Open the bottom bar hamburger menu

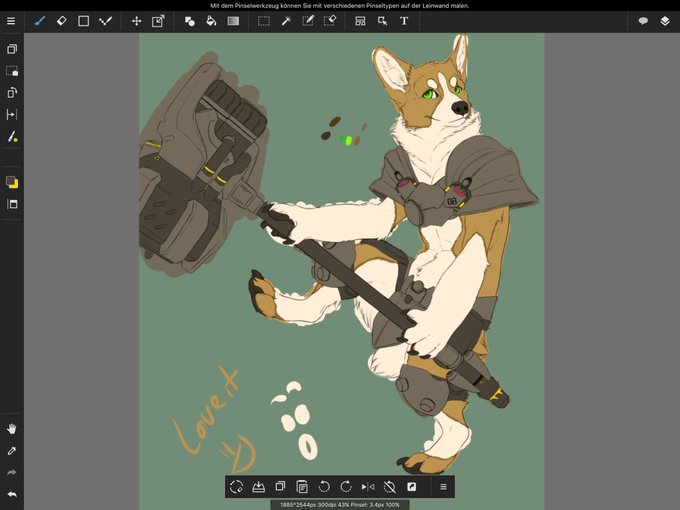click(443, 487)
